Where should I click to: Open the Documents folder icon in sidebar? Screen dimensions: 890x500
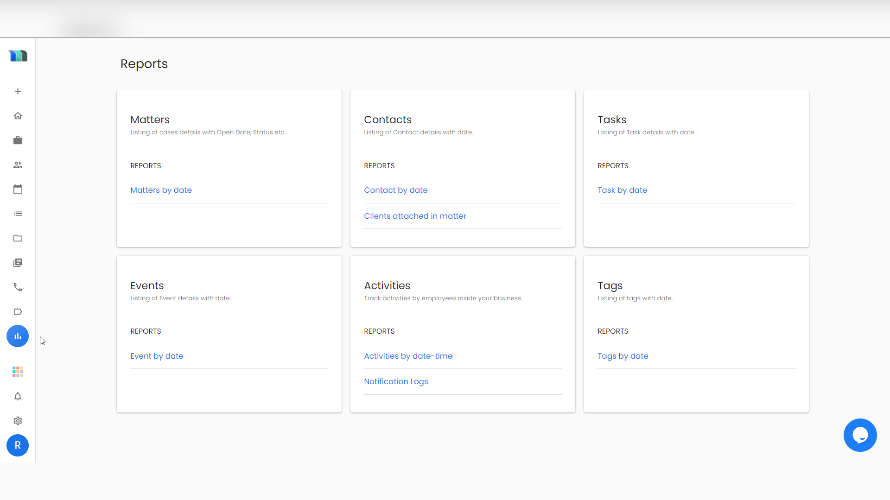tap(17, 238)
